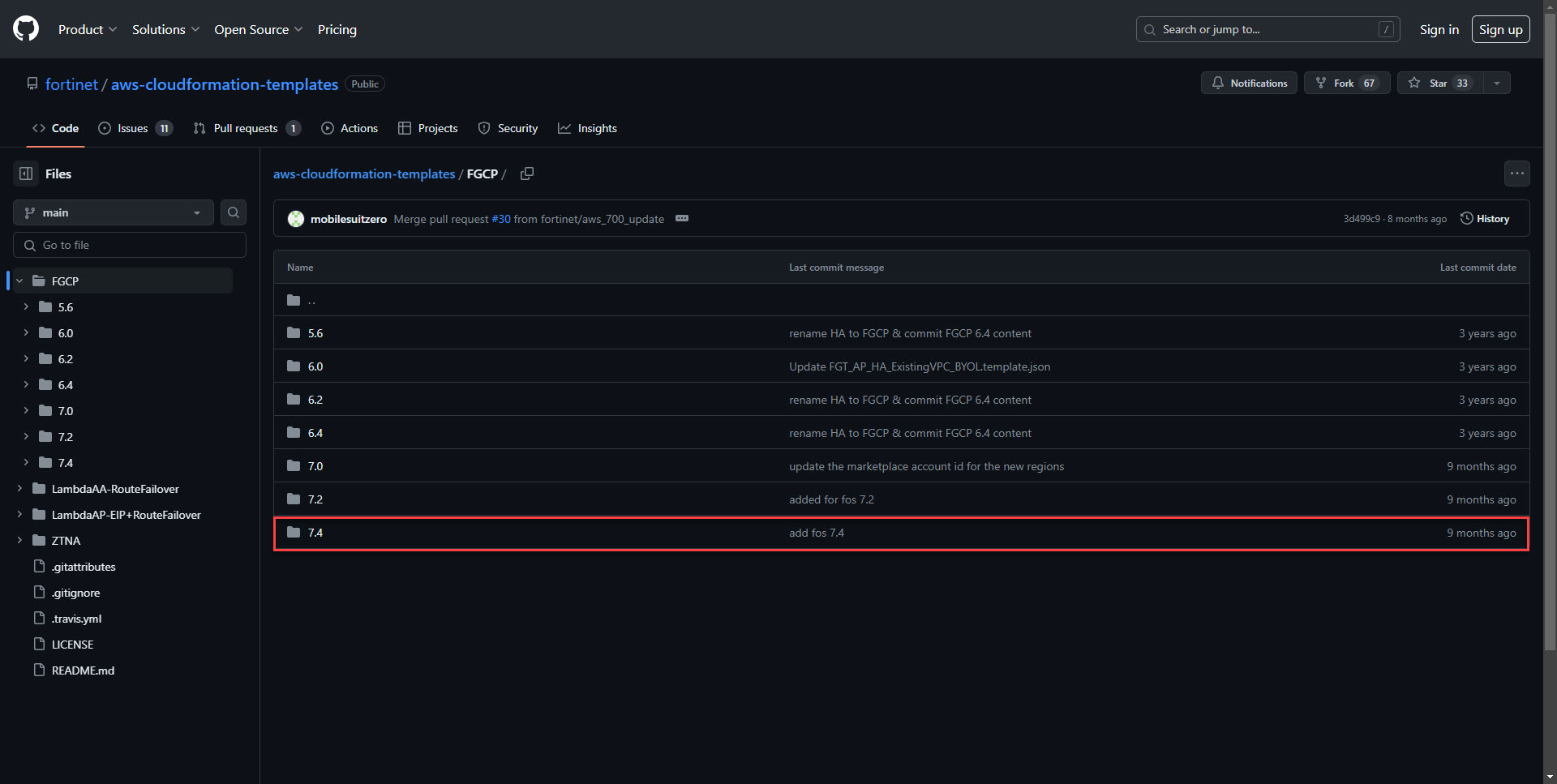The height and width of the screenshot is (784, 1557).
Task: Open the 6.0 folder in file list
Action: [315, 366]
